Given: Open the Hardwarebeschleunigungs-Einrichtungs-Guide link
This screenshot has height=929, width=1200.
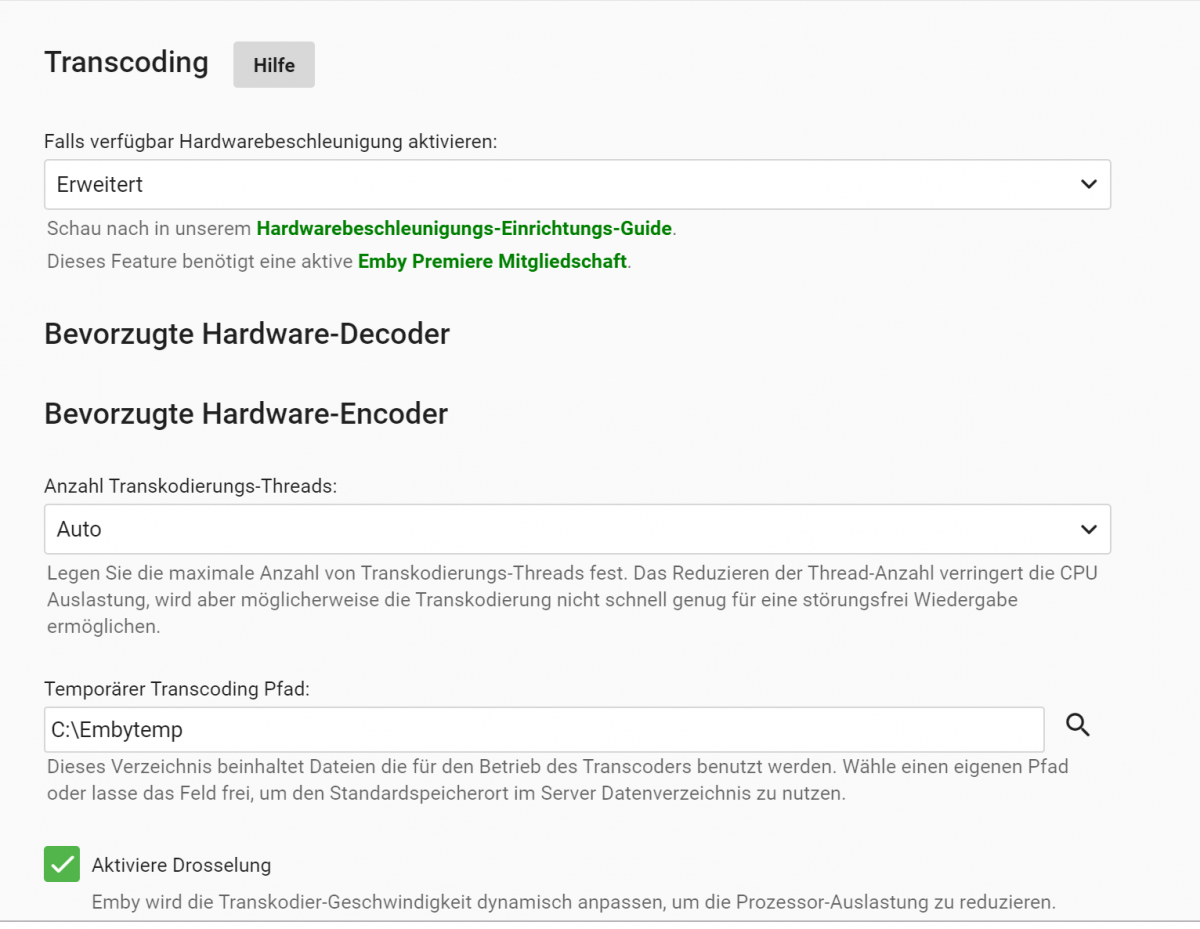Looking at the screenshot, I should pos(464,228).
